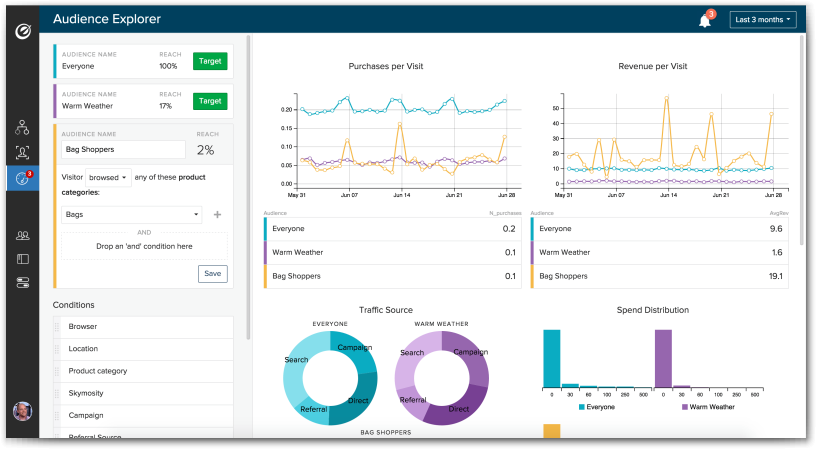
Task: Open the Bags category dropdown
Action: click(132, 214)
